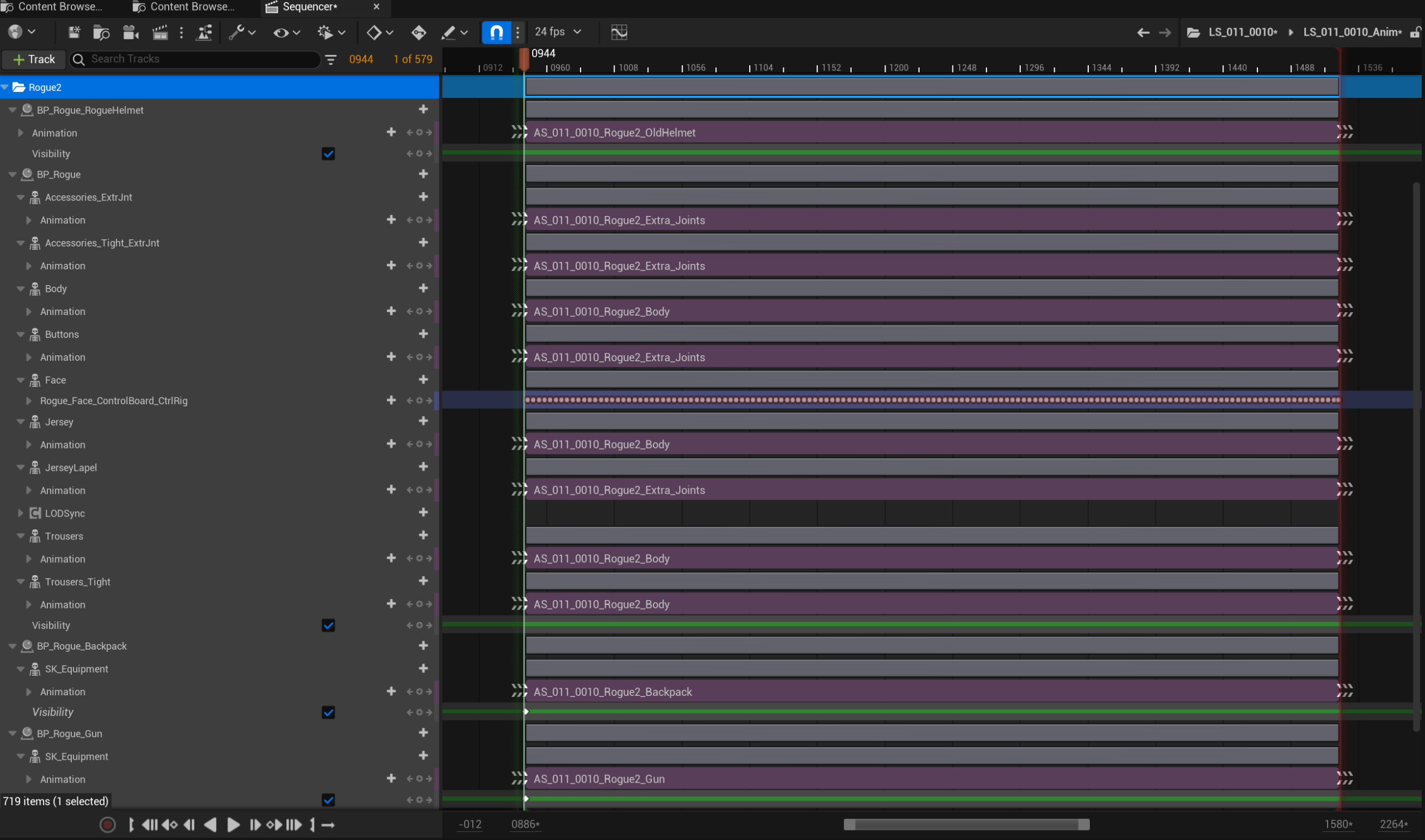Click the track filter icon beside search
The height and width of the screenshot is (840, 1425).
coord(331,60)
